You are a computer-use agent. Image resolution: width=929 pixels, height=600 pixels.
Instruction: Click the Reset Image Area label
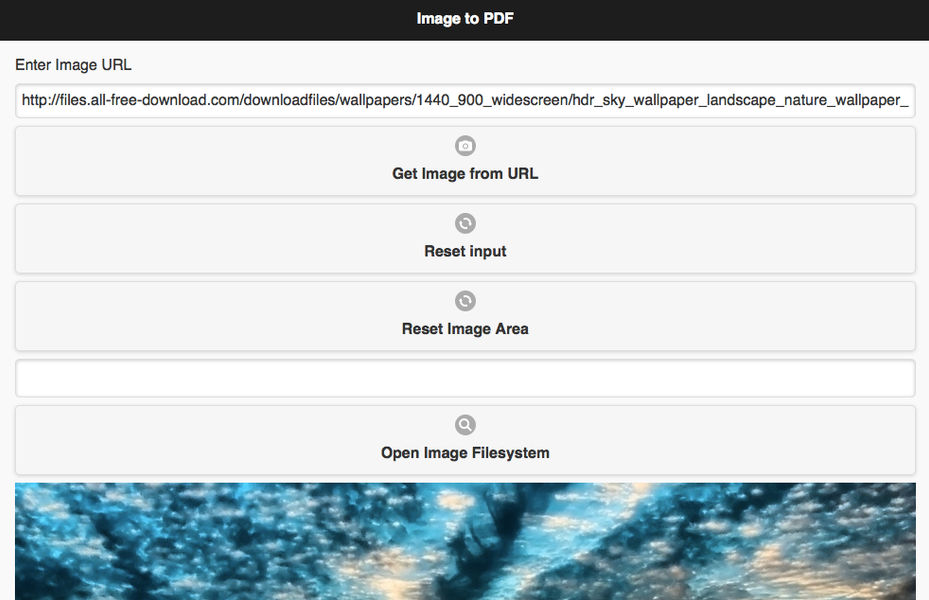pyautogui.click(x=465, y=329)
